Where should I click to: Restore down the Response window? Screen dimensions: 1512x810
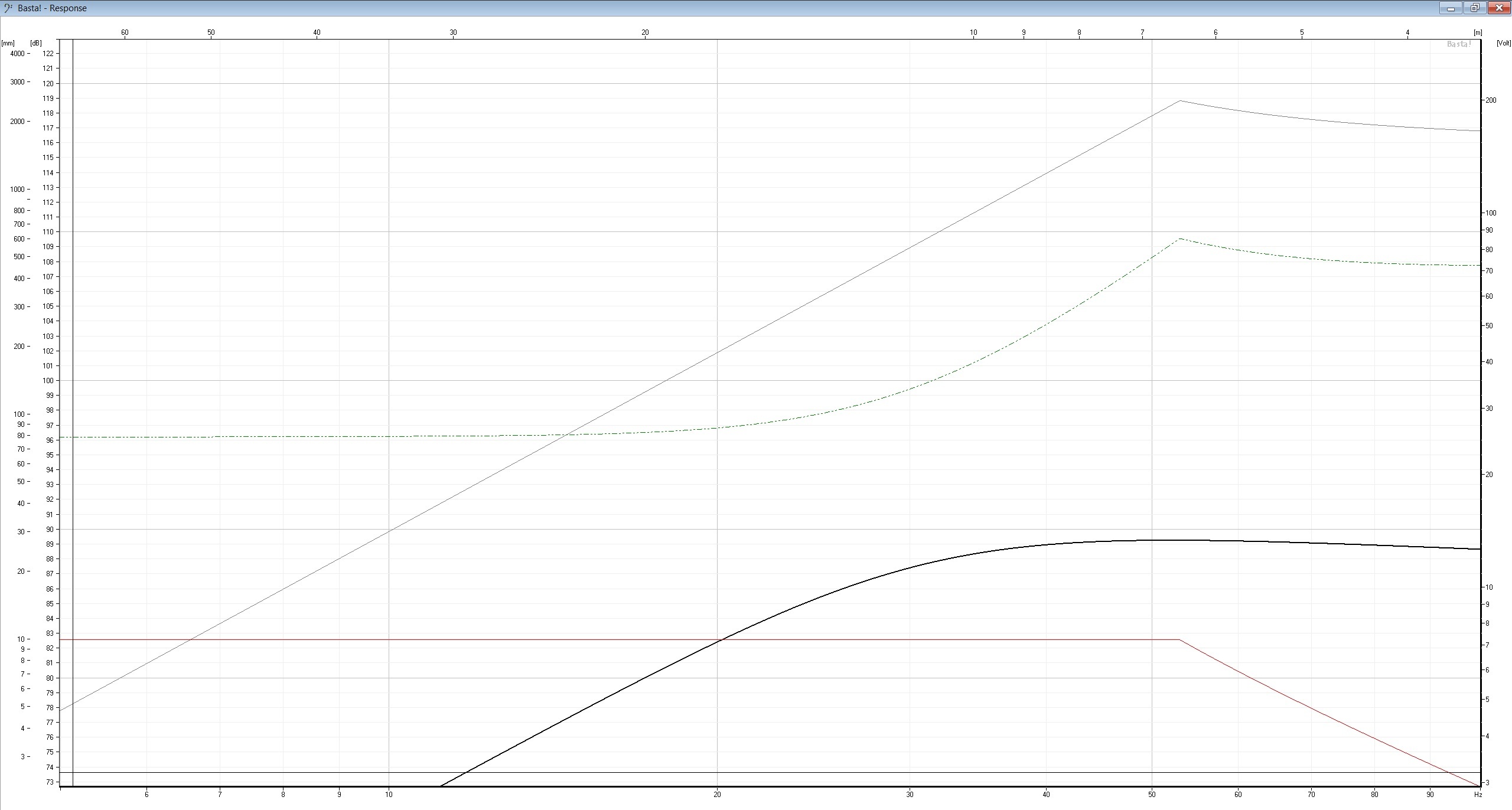pos(1475,8)
